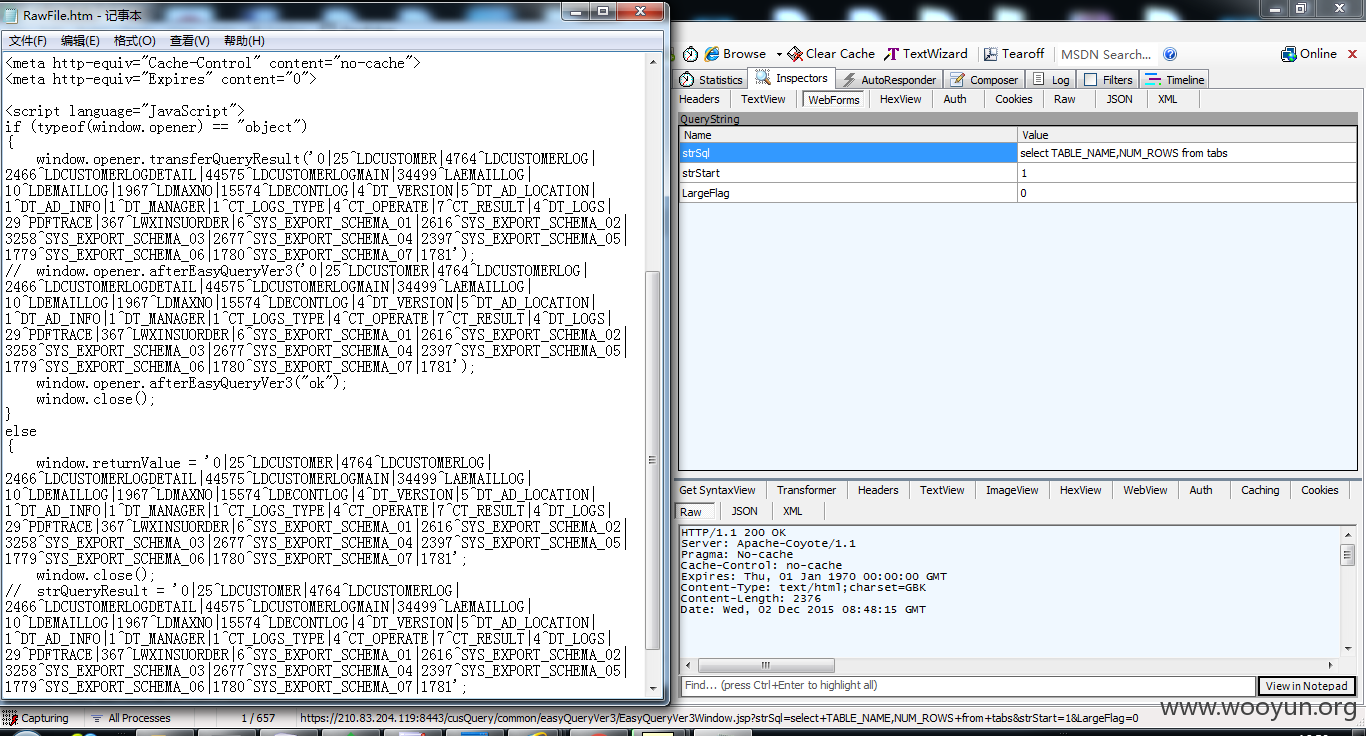Click the timer icon in Fiddler toolbar
Screen dimensions: 1366x736
tap(691, 54)
